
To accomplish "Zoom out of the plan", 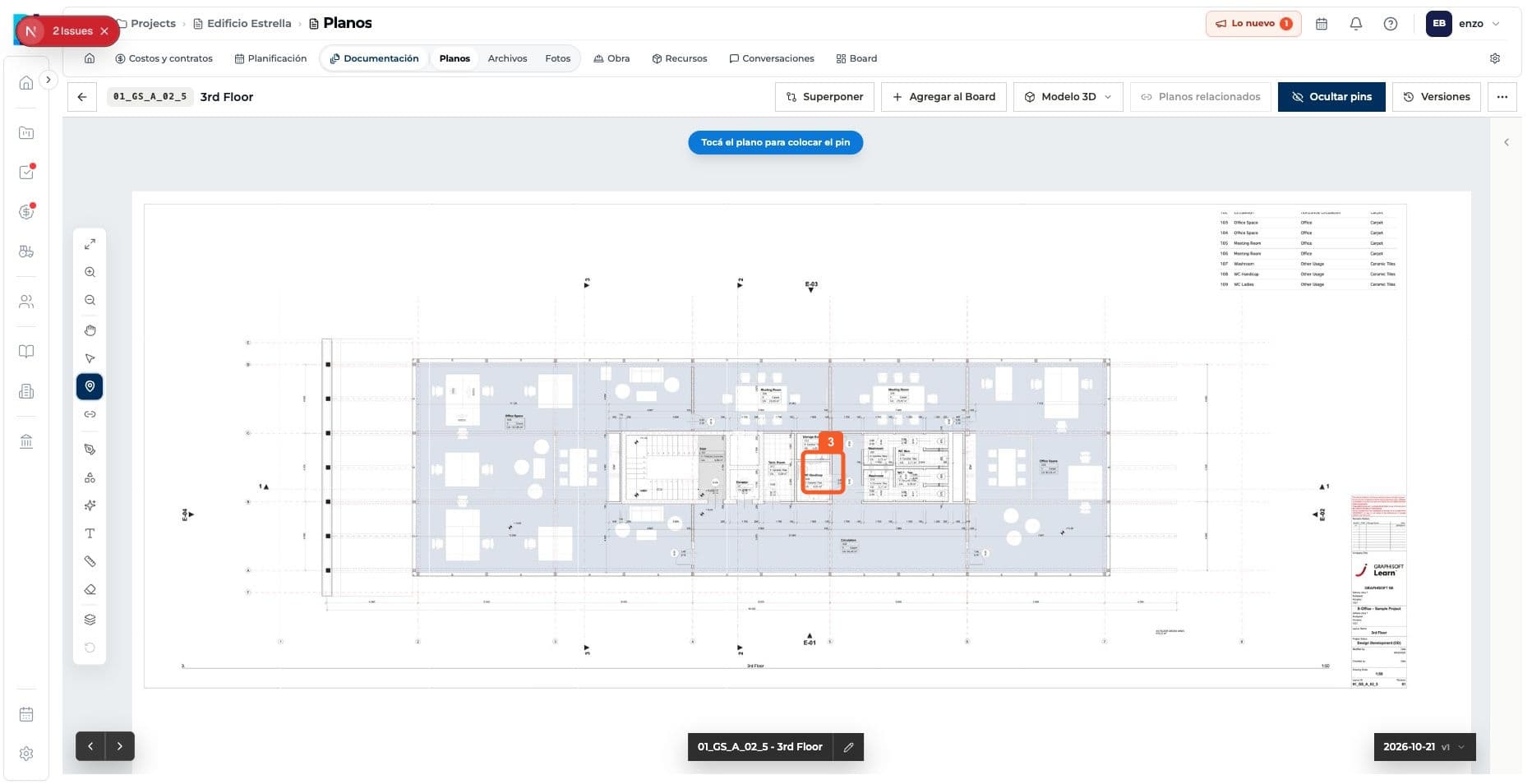I will pos(90,300).
